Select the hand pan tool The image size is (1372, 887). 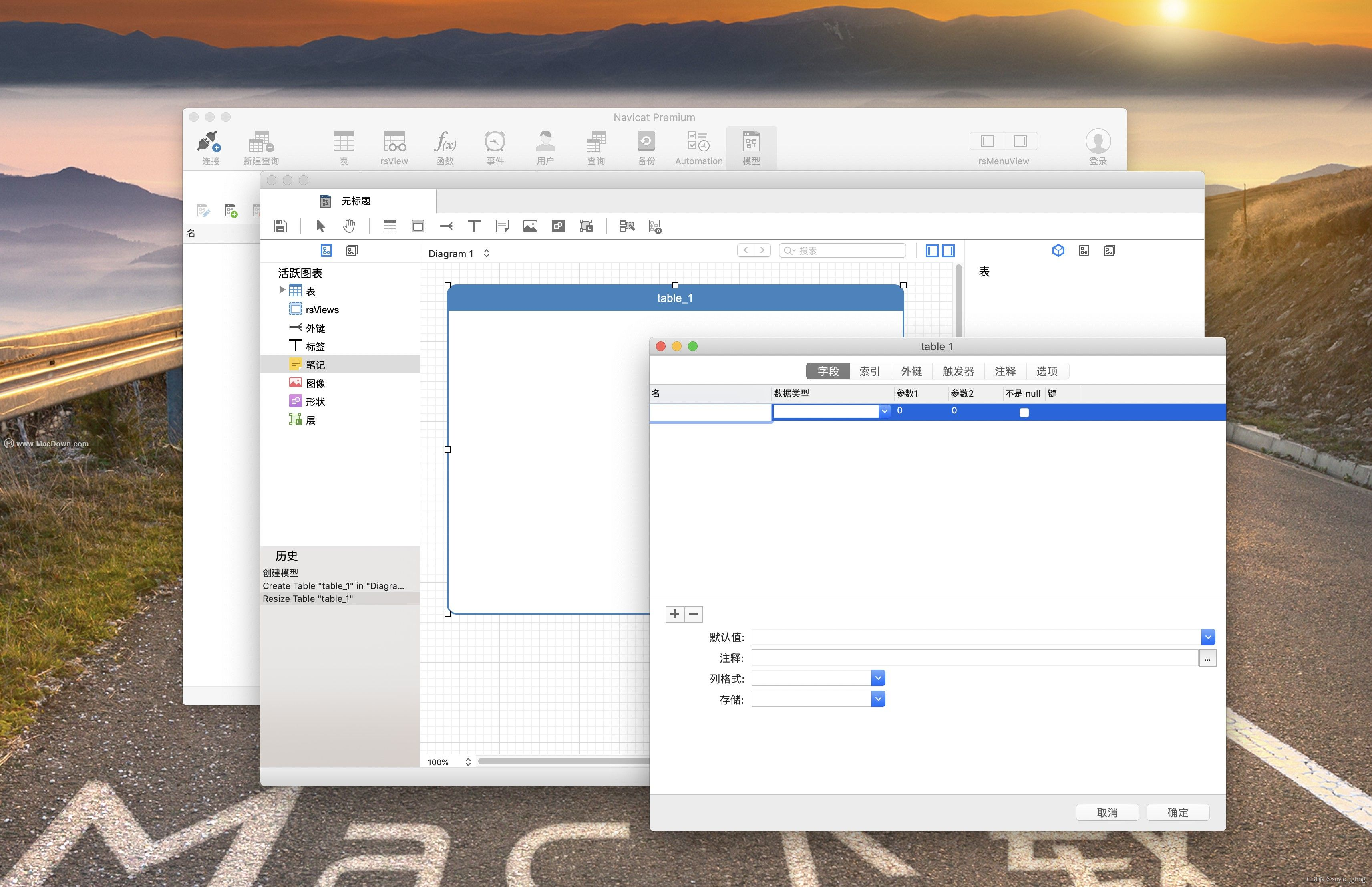point(350,226)
